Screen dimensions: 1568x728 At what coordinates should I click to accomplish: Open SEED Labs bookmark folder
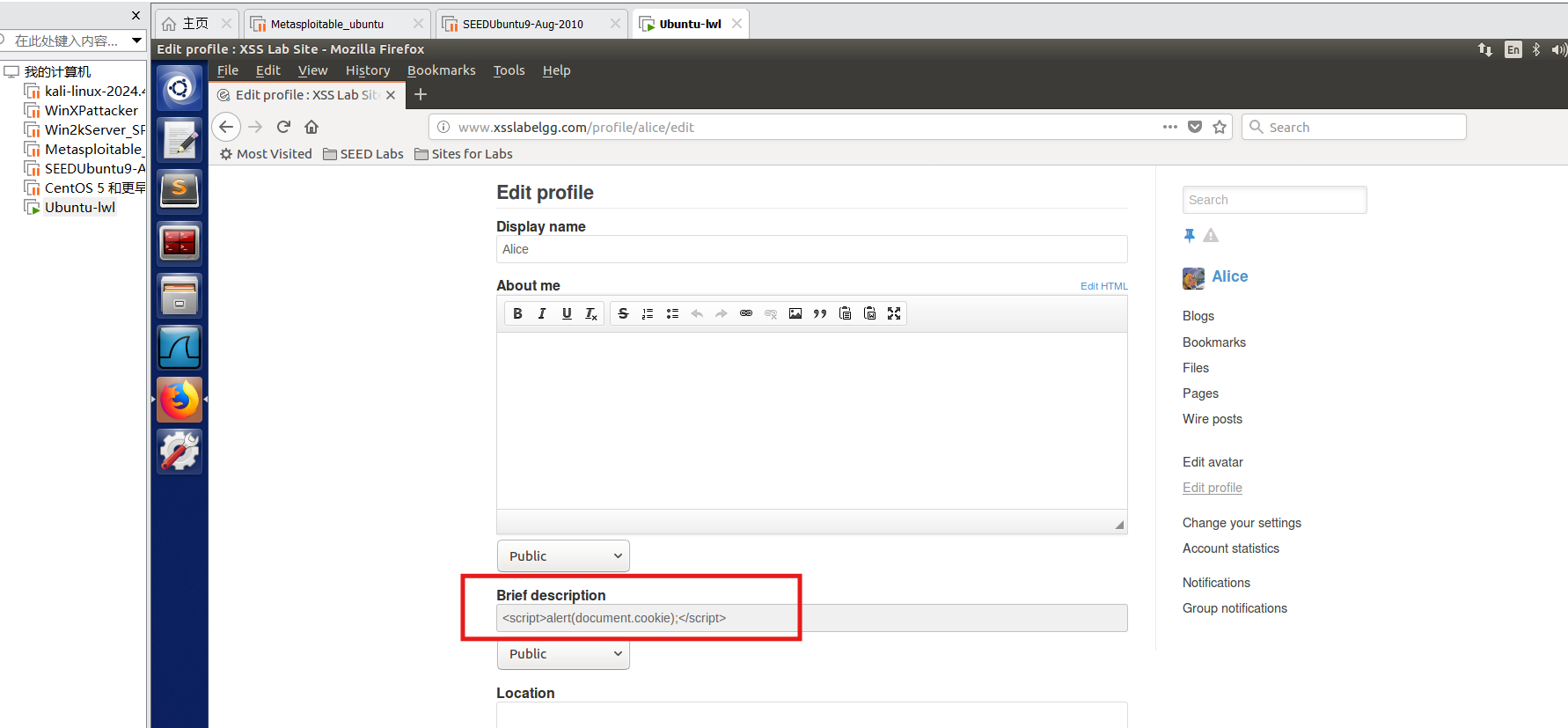click(x=363, y=154)
